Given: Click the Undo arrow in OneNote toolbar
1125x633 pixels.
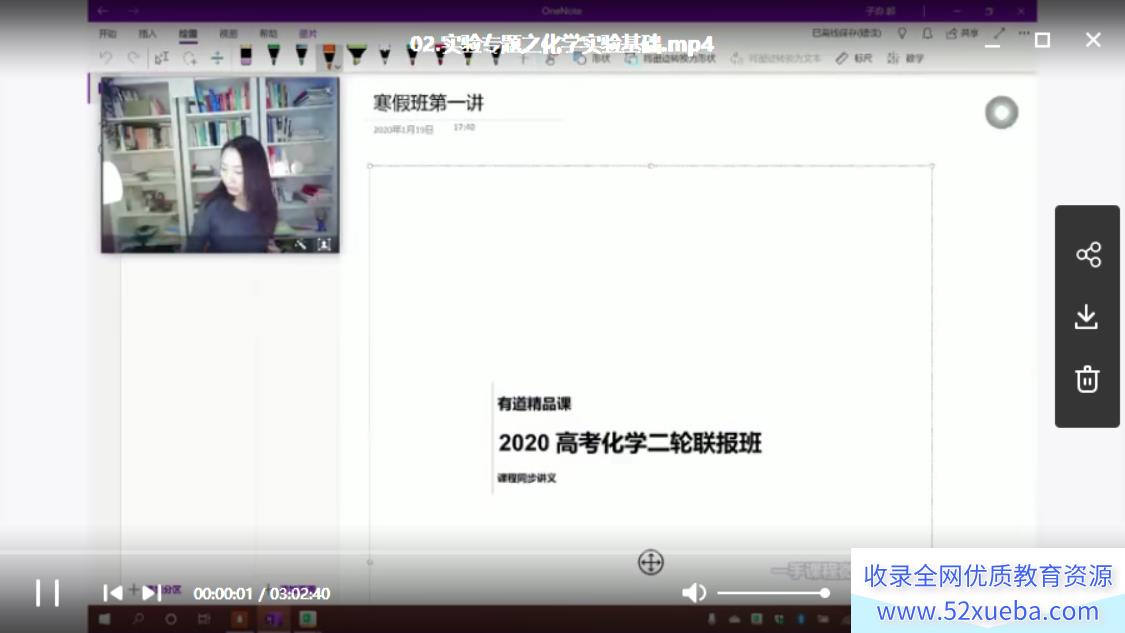Looking at the screenshot, I should tap(106, 57).
